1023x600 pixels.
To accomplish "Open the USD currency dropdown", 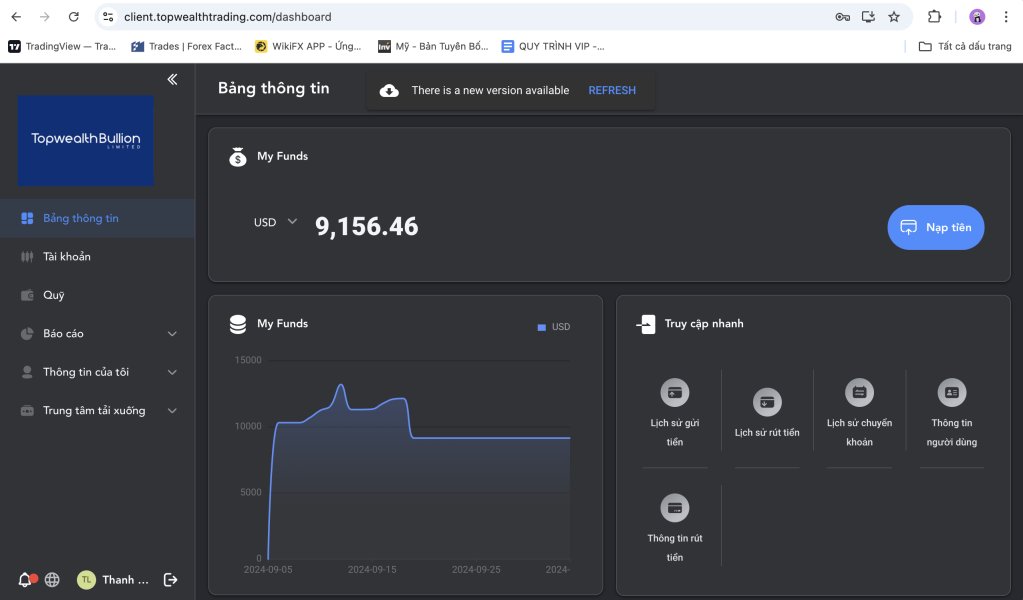I will click(x=276, y=222).
